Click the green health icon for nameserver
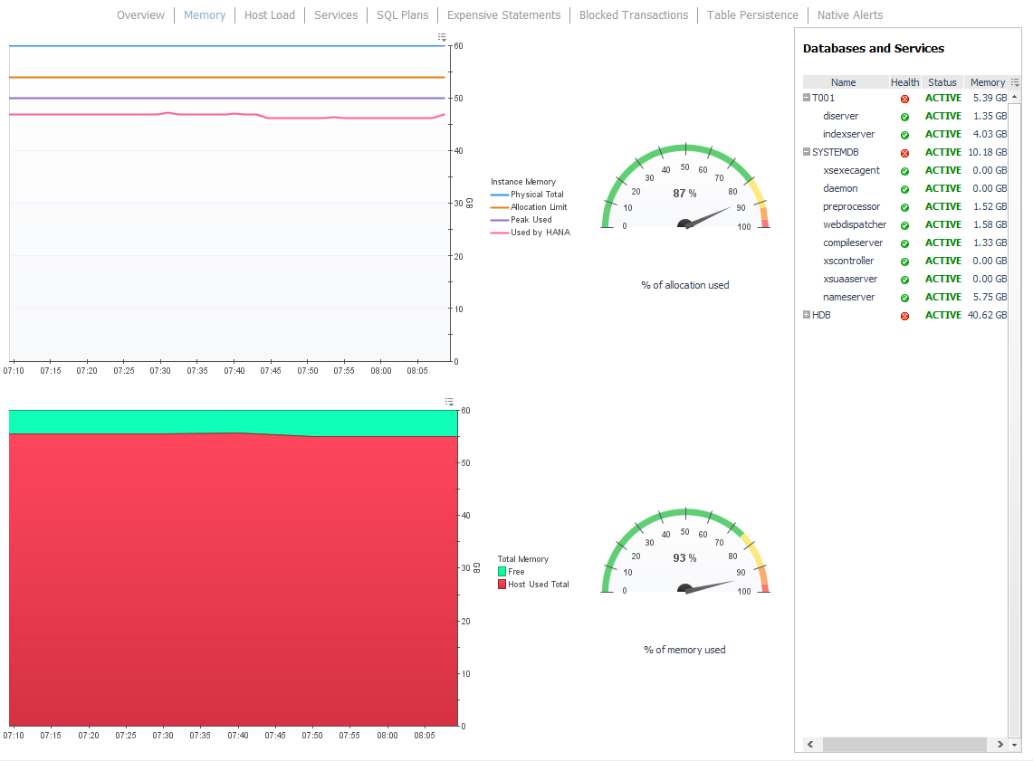This screenshot has width=1033, height=761. [905, 298]
